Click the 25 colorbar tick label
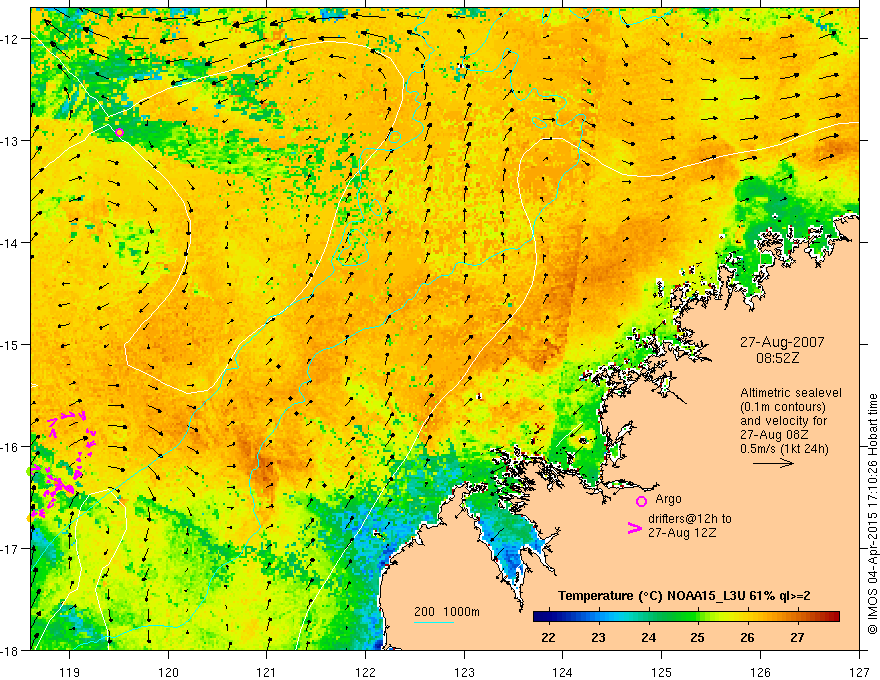This screenshot has height=680, width=880. [698, 637]
